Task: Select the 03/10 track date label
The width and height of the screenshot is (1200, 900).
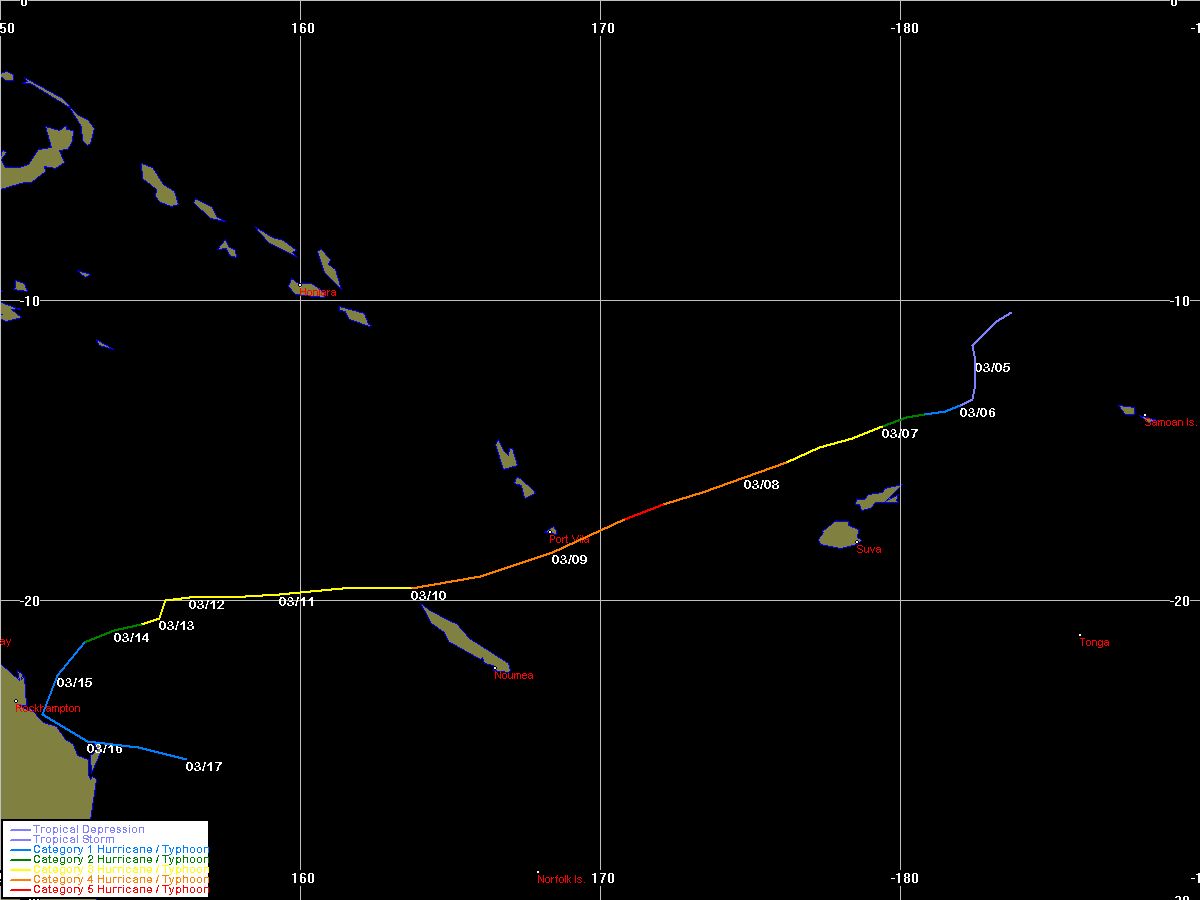Action: point(428,596)
